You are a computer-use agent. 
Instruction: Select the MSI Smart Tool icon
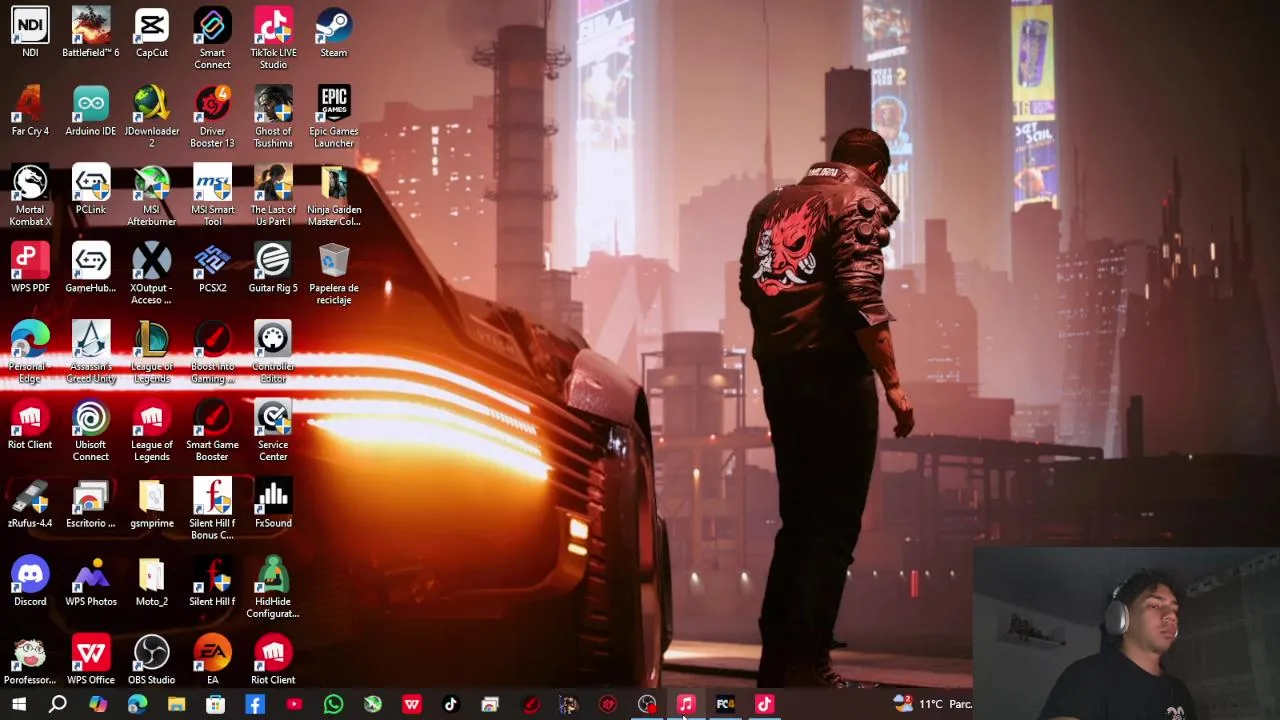point(212,195)
